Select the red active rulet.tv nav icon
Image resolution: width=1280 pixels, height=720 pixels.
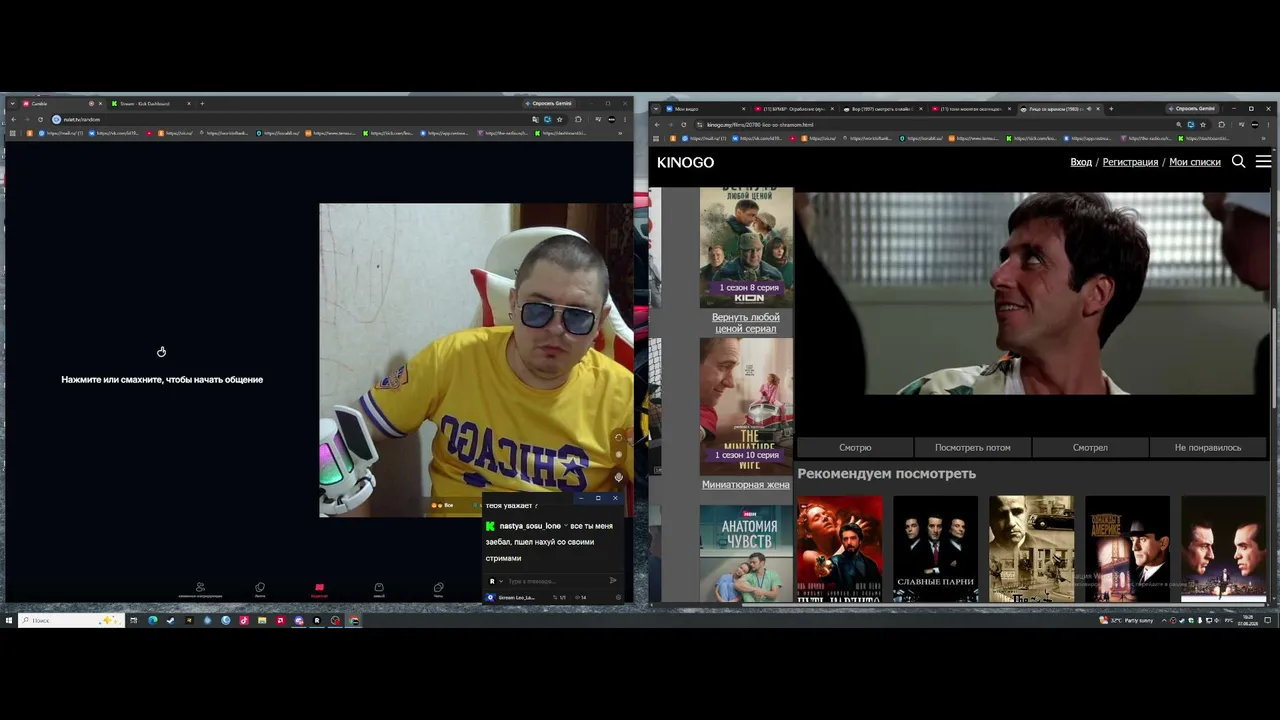[x=319, y=590]
